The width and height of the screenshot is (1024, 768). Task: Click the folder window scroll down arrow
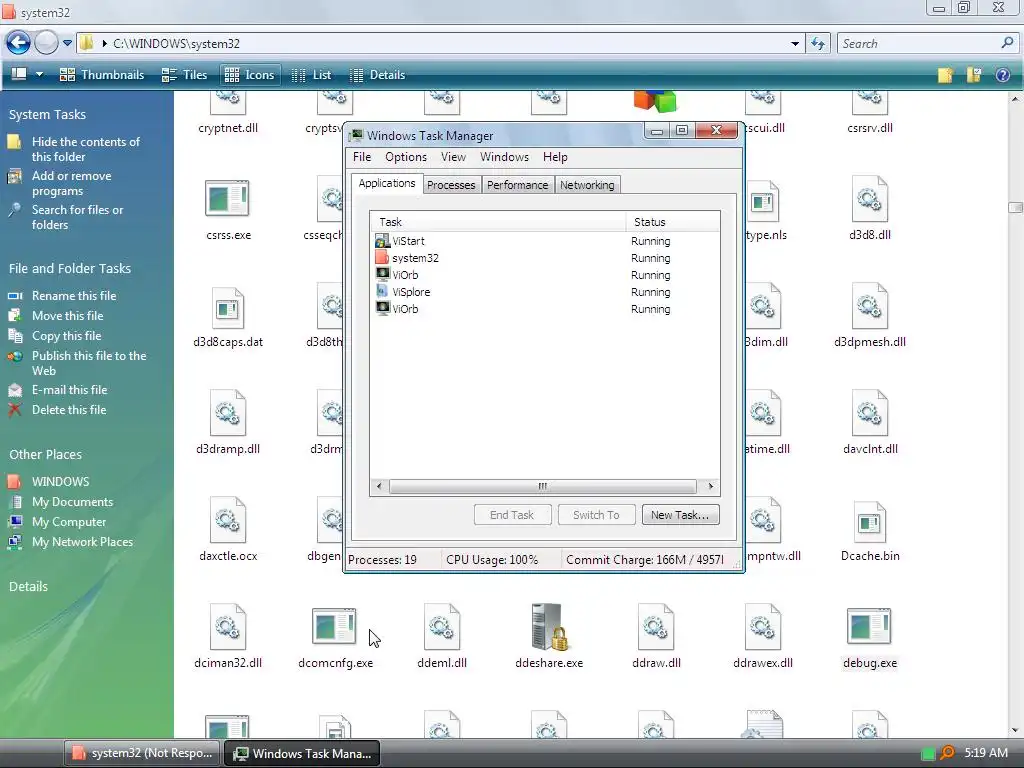1015,730
